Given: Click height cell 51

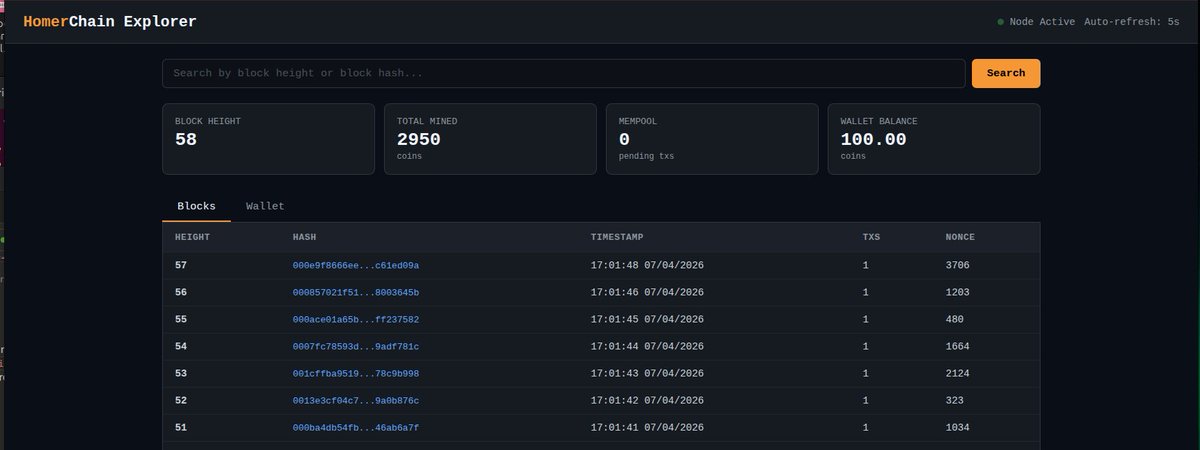Looking at the screenshot, I should (181, 427).
